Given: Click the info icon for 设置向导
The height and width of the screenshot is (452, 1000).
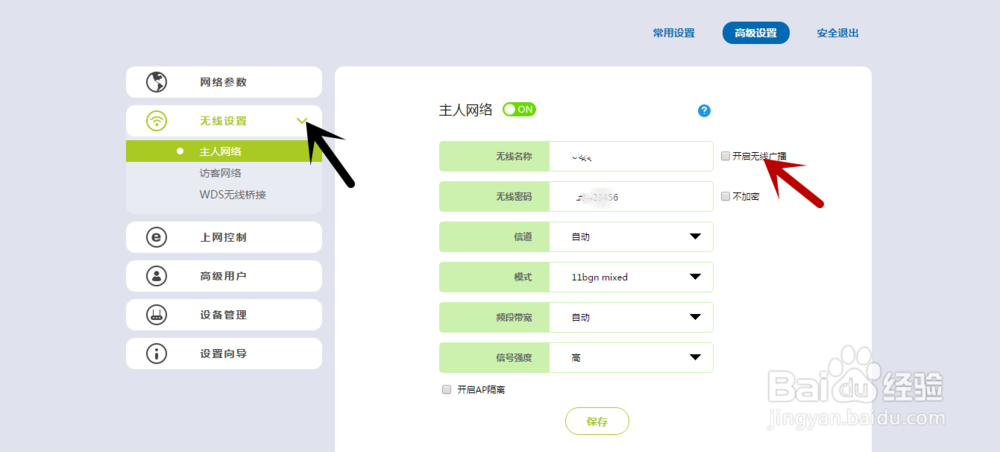Looking at the screenshot, I should click(x=156, y=354).
